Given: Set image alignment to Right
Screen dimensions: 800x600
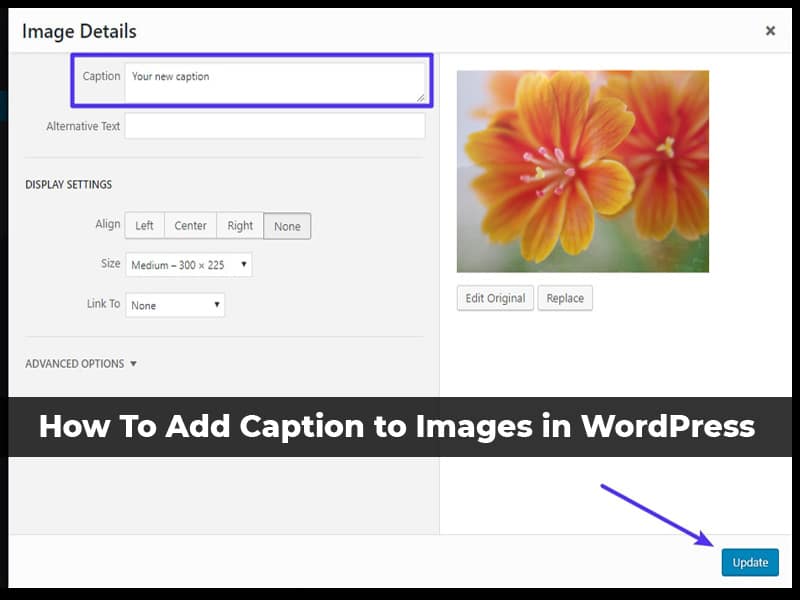Looking at the screenshot, I should (x=240, y=226).
